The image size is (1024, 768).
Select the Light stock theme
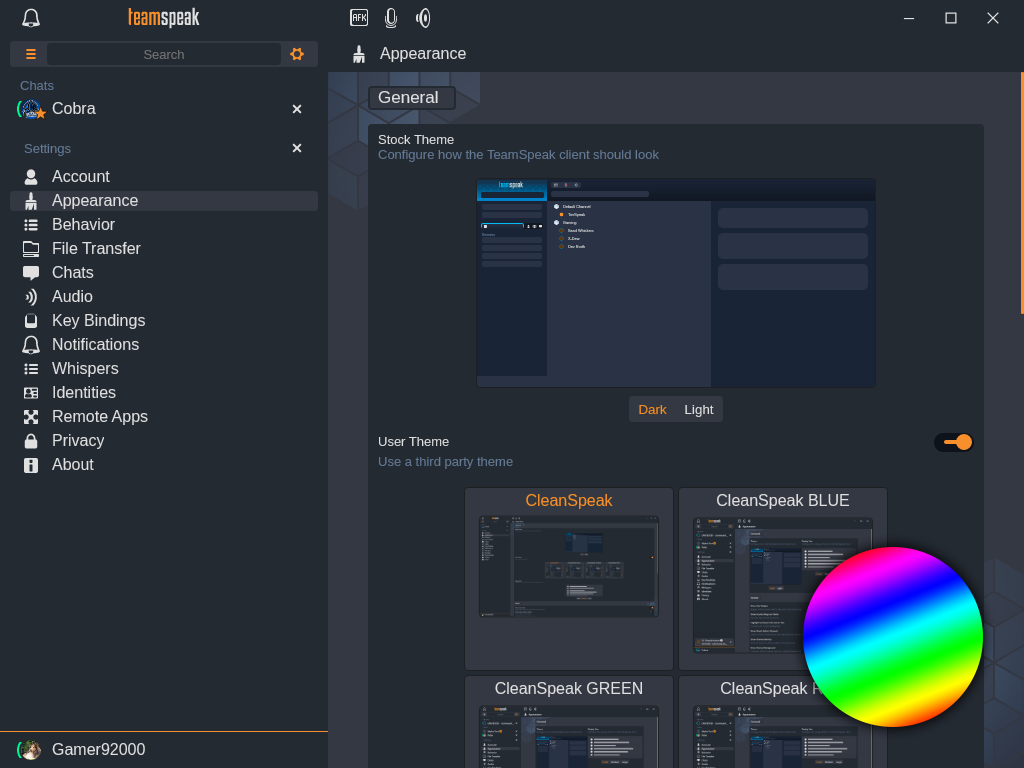click(698, 409)
